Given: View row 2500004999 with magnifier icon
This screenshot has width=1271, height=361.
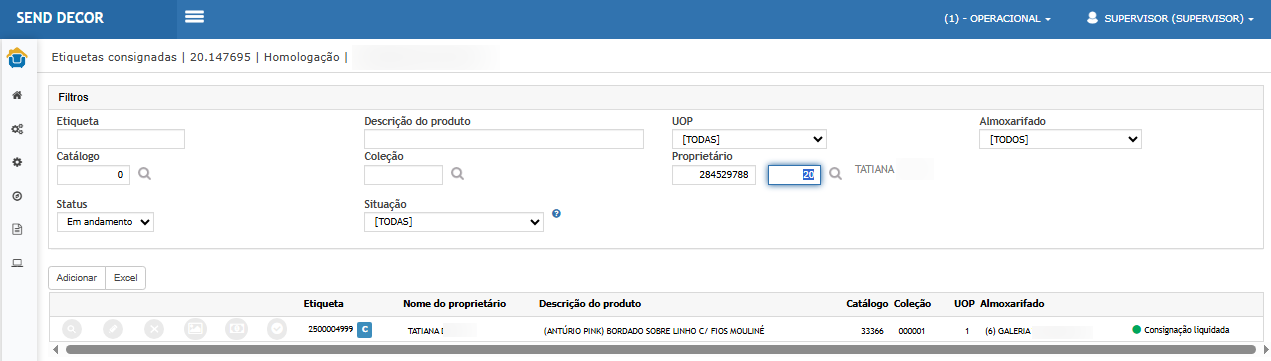Looking at the screenshot, I should point(72,328).
